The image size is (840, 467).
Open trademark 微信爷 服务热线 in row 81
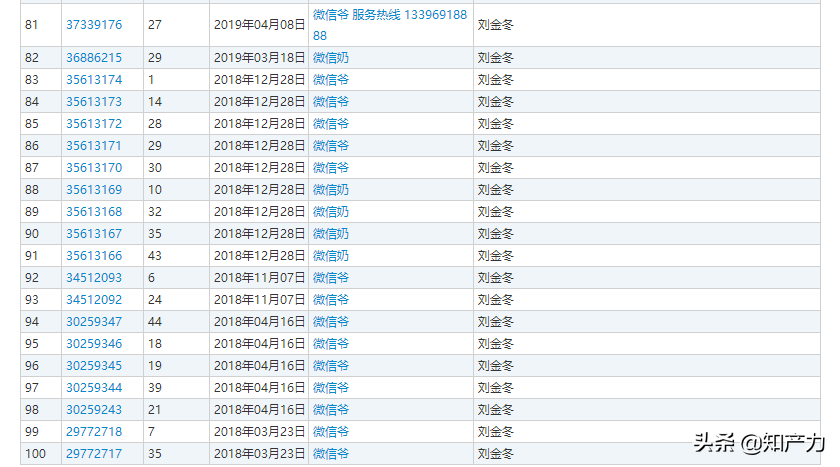[x=390, y=25]
